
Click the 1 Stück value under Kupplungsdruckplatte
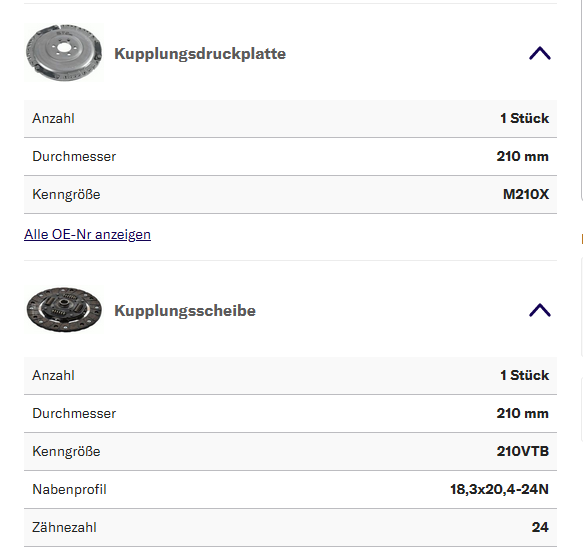tap(524, 118)
